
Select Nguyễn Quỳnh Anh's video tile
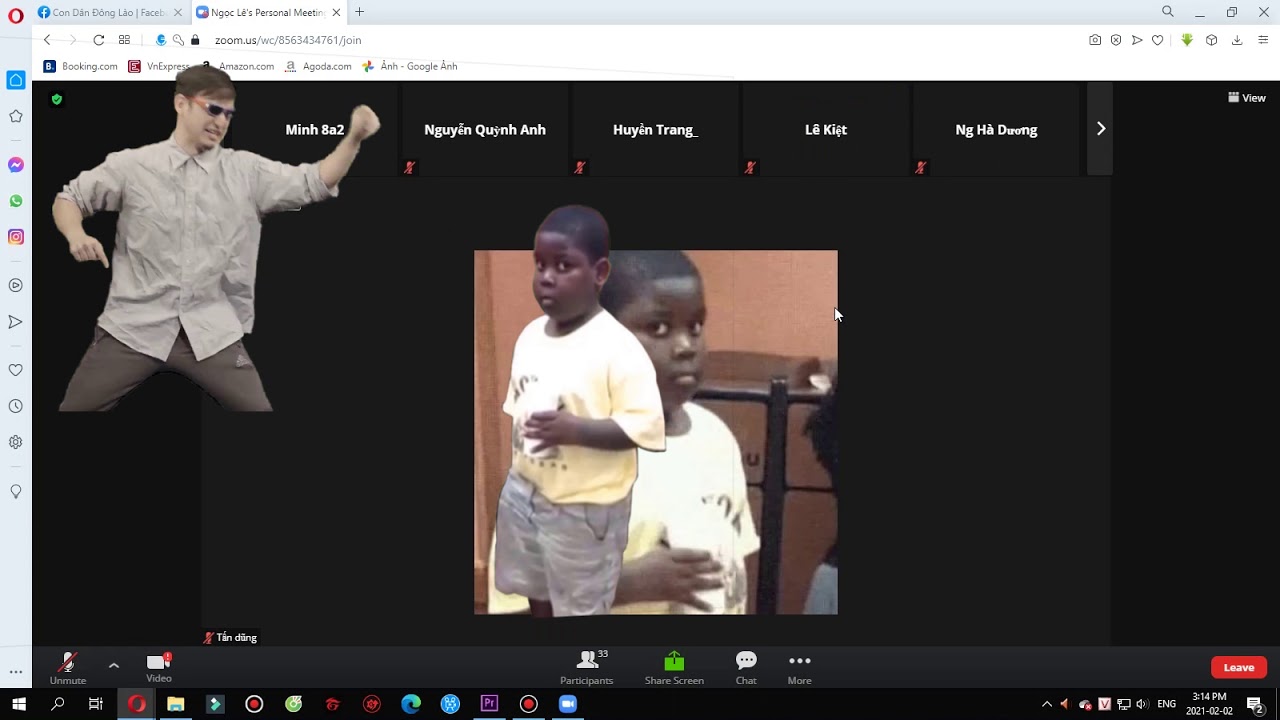point(485,130)
